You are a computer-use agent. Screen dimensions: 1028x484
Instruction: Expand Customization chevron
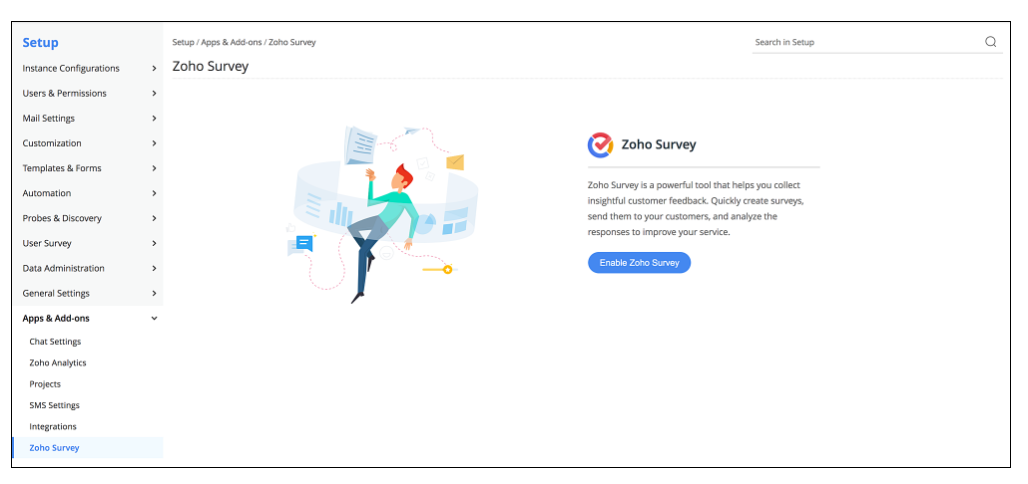click(154, 143)
